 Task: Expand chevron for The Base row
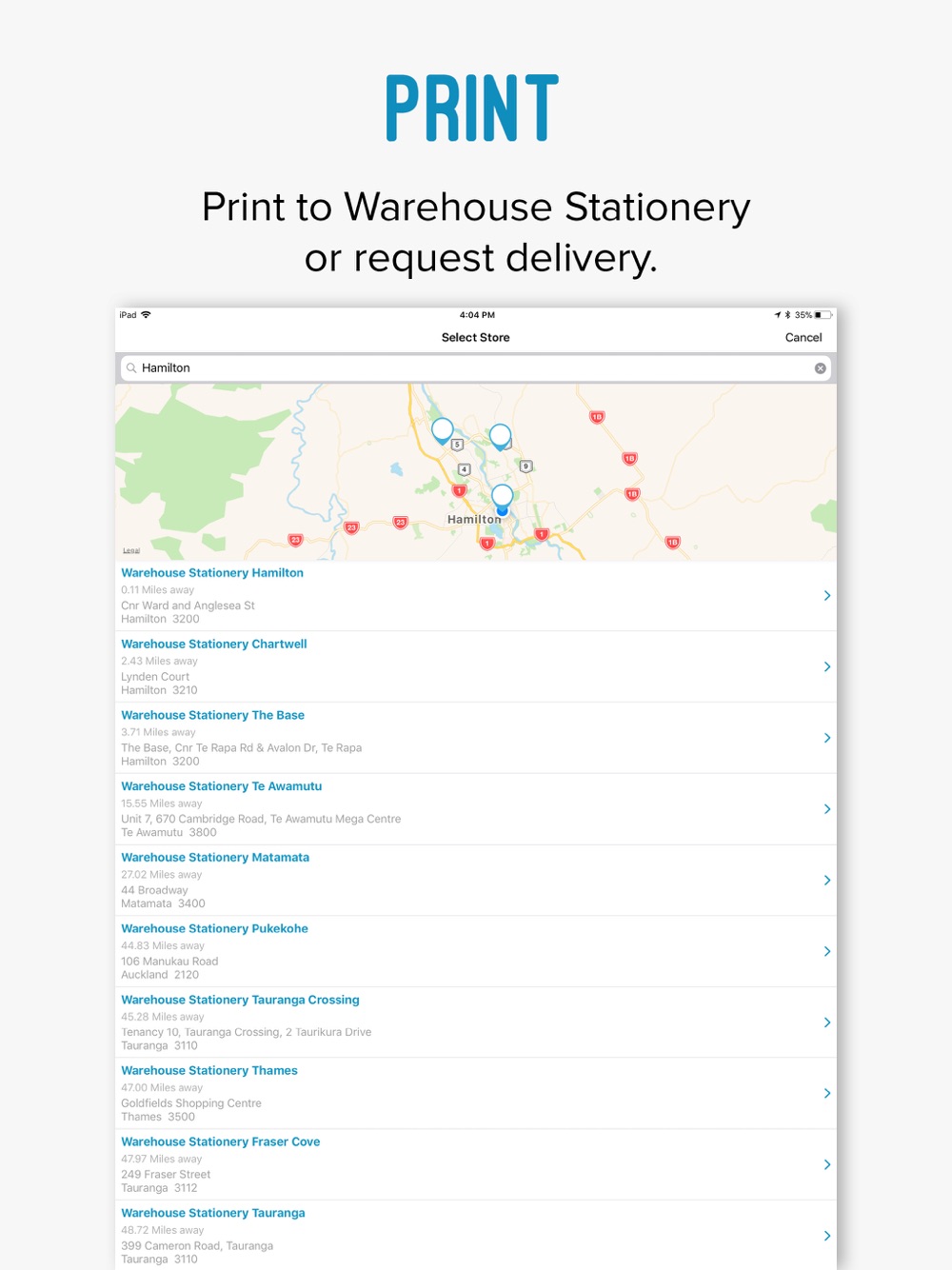pyautogui.click(x=827, y=738)
